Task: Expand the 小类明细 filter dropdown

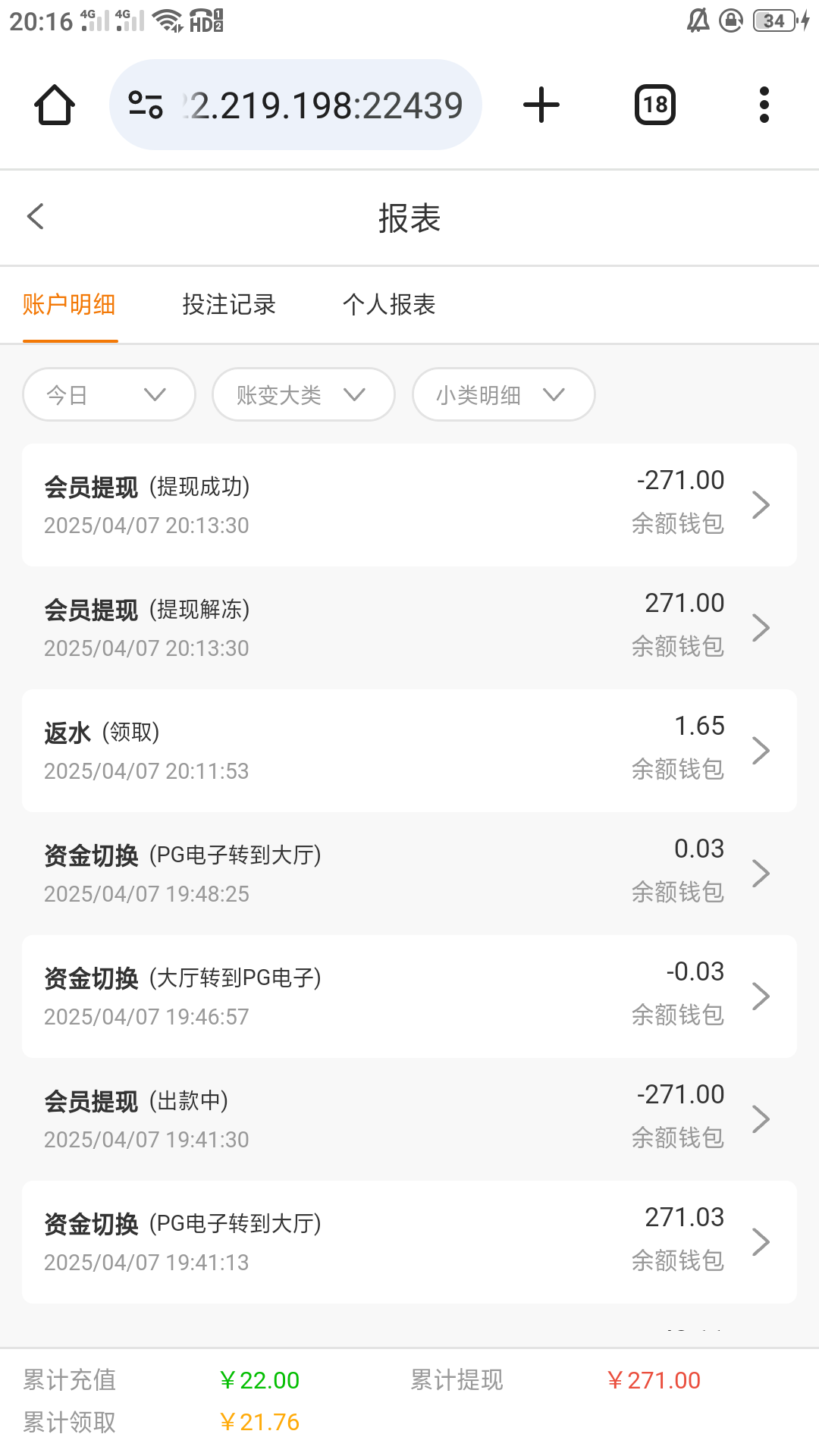Action: pos(504,394)
